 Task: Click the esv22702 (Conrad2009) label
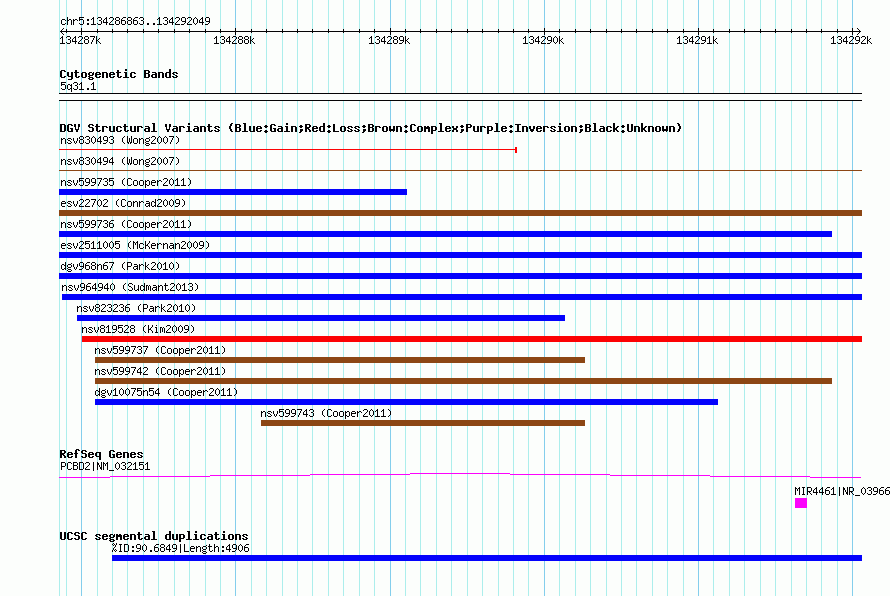[123, 203]
